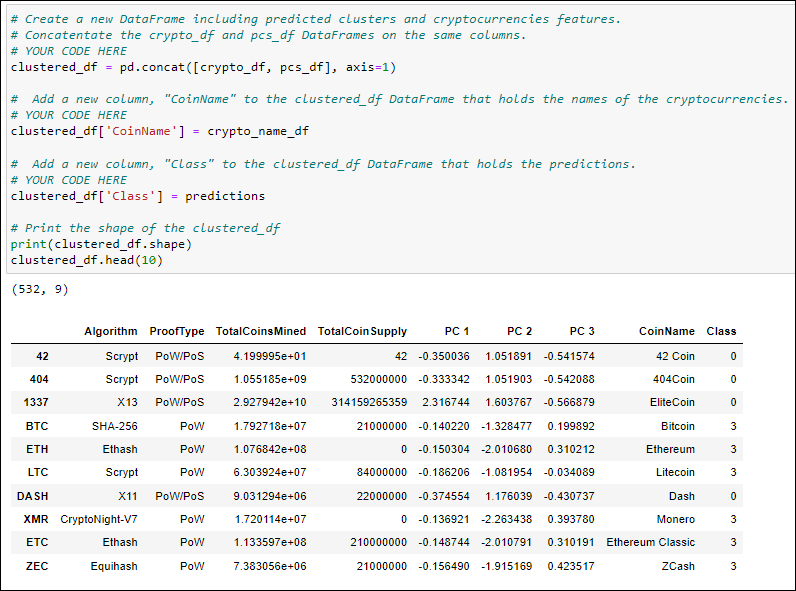Click the X11 algorithm cell
796x591 pixels.
click(x=127, y=496)
